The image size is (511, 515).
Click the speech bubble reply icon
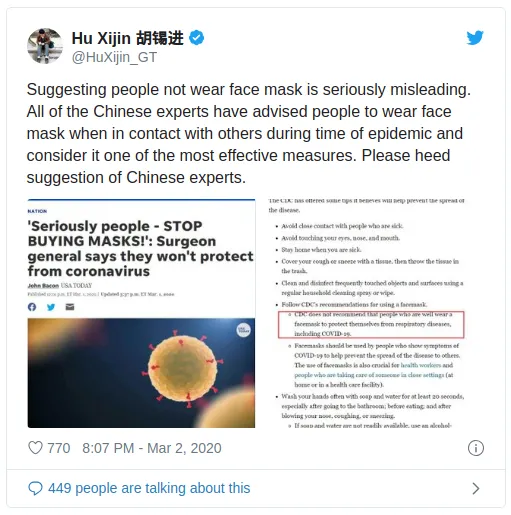click(x=35, y=488)
